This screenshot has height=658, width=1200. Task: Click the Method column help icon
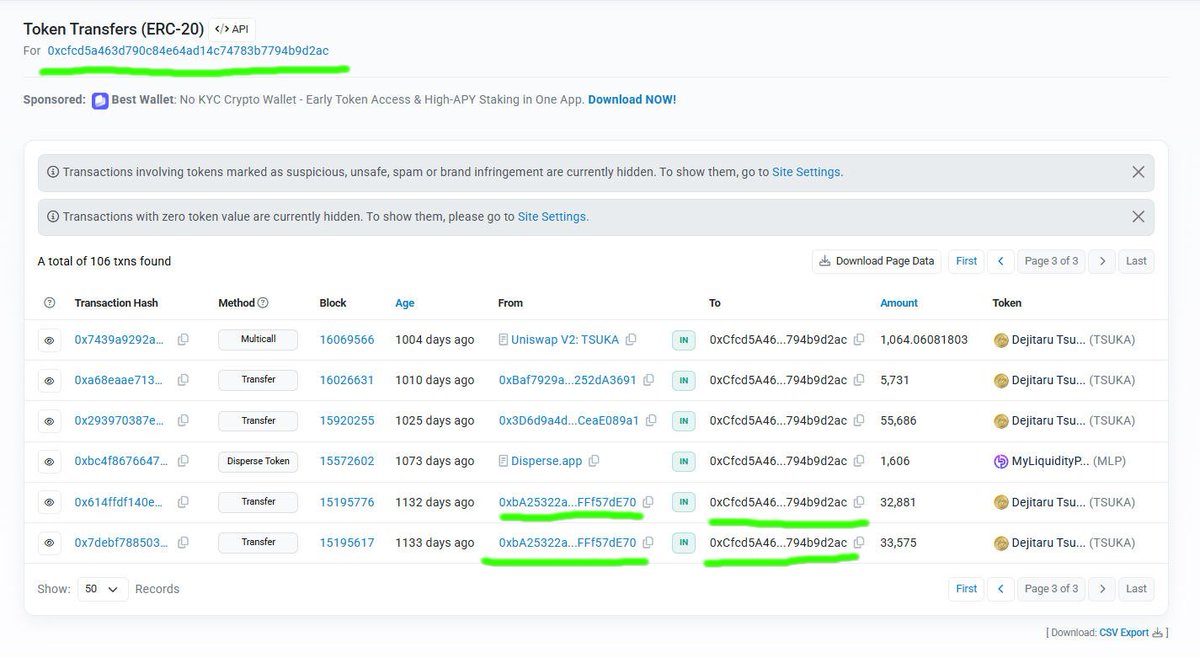click(x=263, y=303)
